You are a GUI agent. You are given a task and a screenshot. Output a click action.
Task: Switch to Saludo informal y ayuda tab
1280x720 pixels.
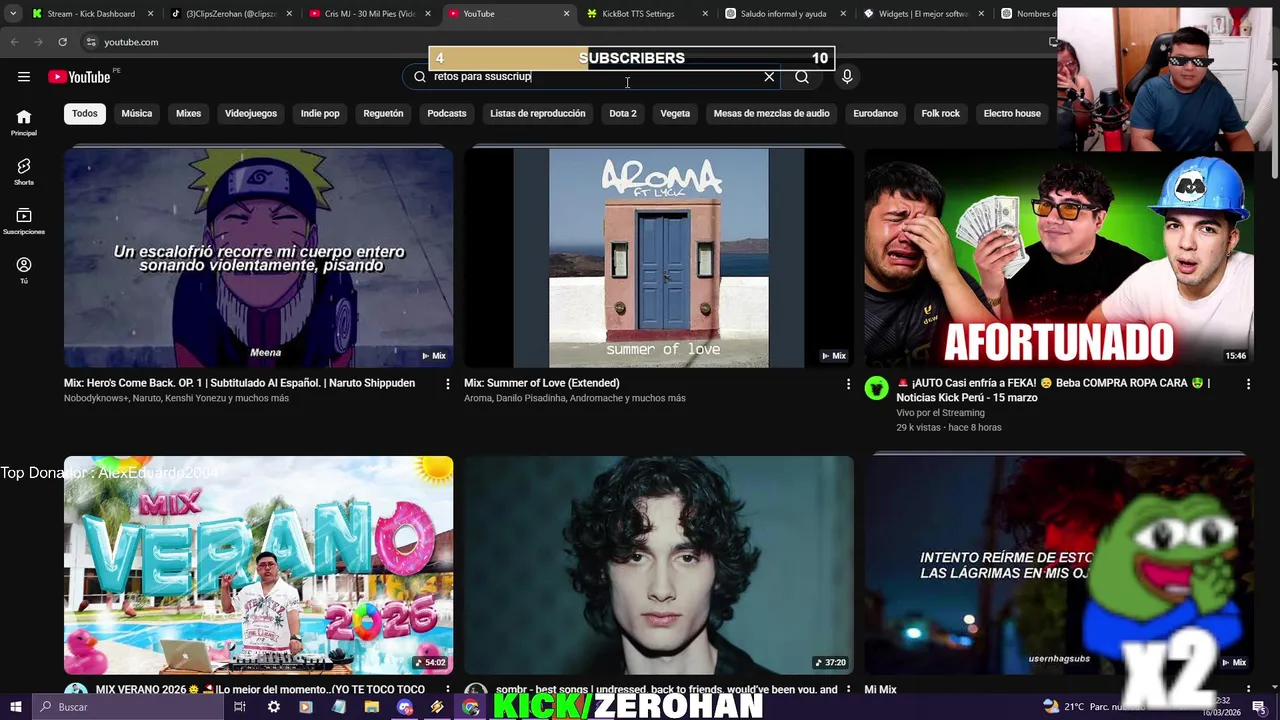784,14
